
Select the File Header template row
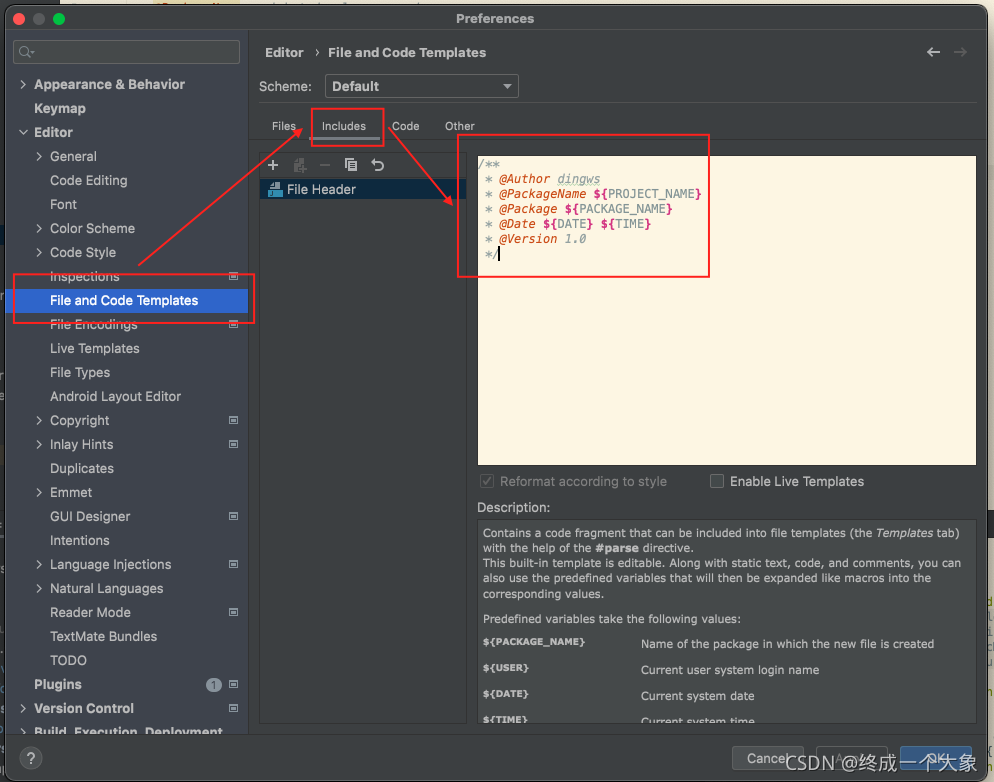[x=363, y=189]
